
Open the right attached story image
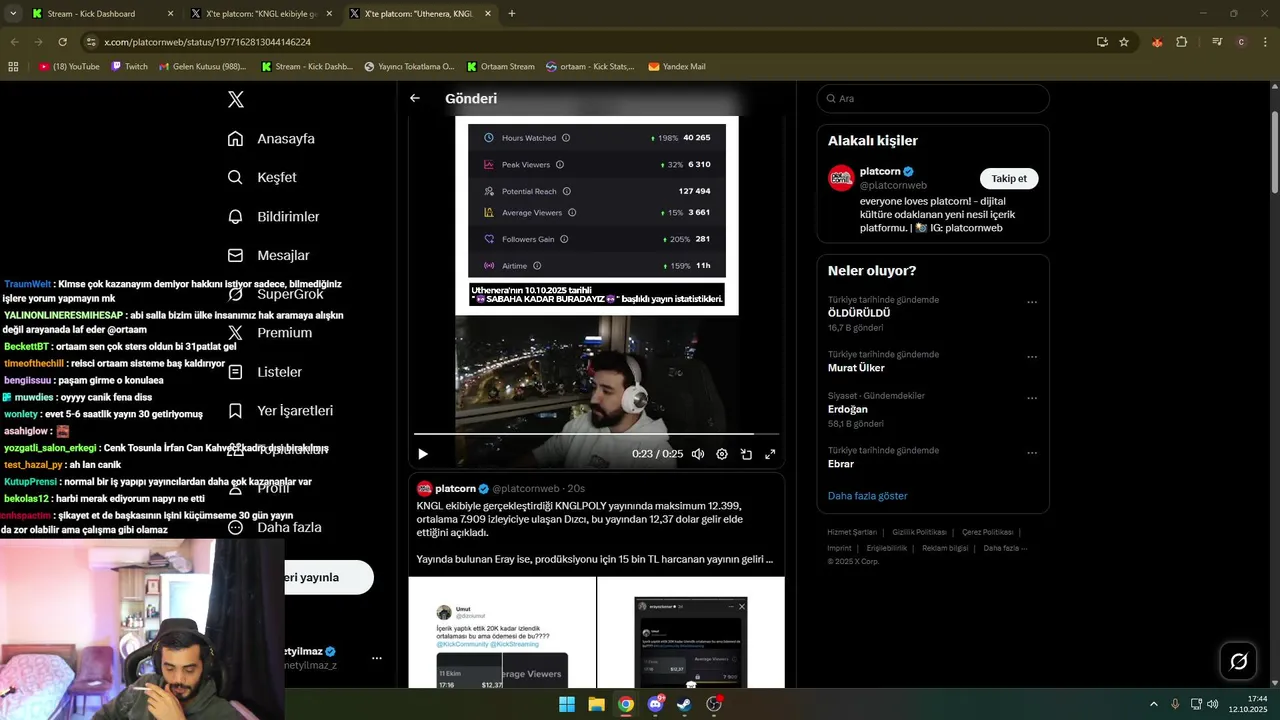(691, 633)
